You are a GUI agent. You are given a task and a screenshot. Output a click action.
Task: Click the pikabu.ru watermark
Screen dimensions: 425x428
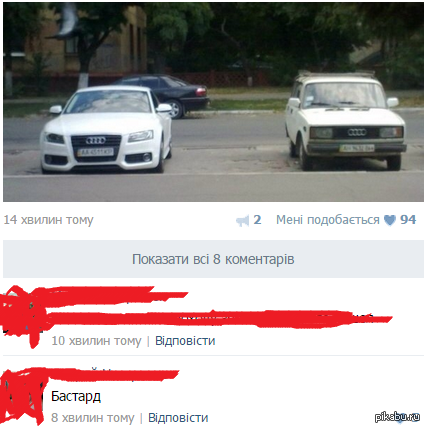(397, 417)
